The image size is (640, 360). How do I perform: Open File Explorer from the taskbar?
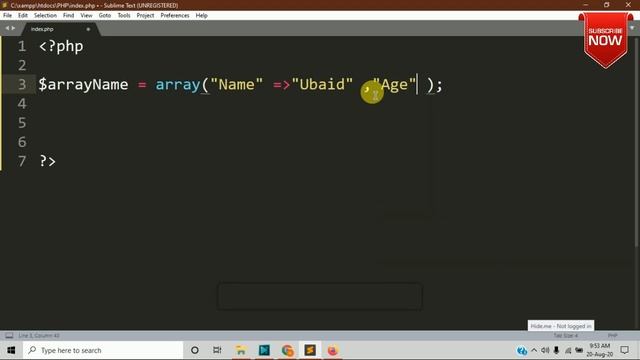pyautogui.click(x=241, y=350)
